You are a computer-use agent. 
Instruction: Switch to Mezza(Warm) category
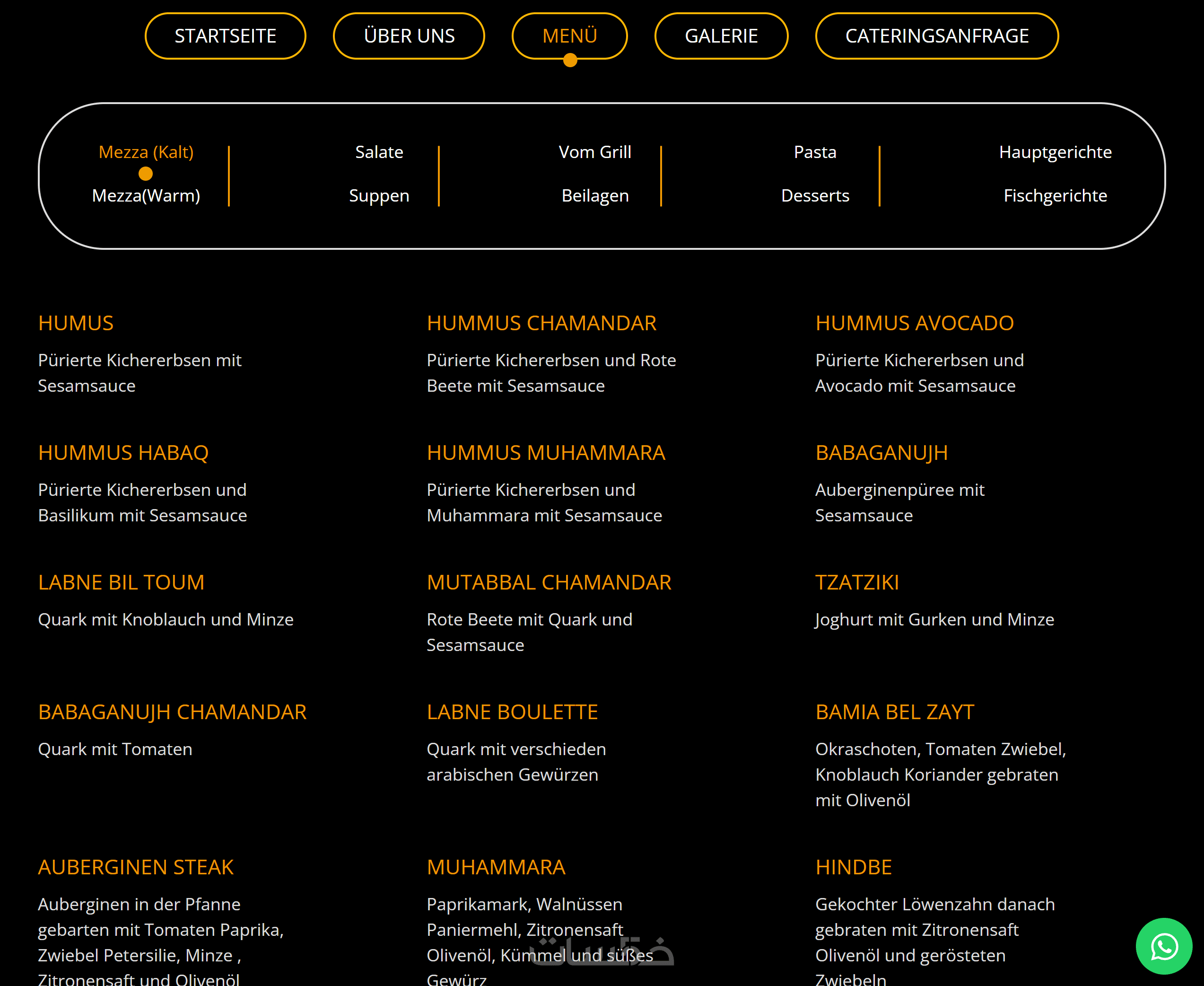(x=146, y=196)
